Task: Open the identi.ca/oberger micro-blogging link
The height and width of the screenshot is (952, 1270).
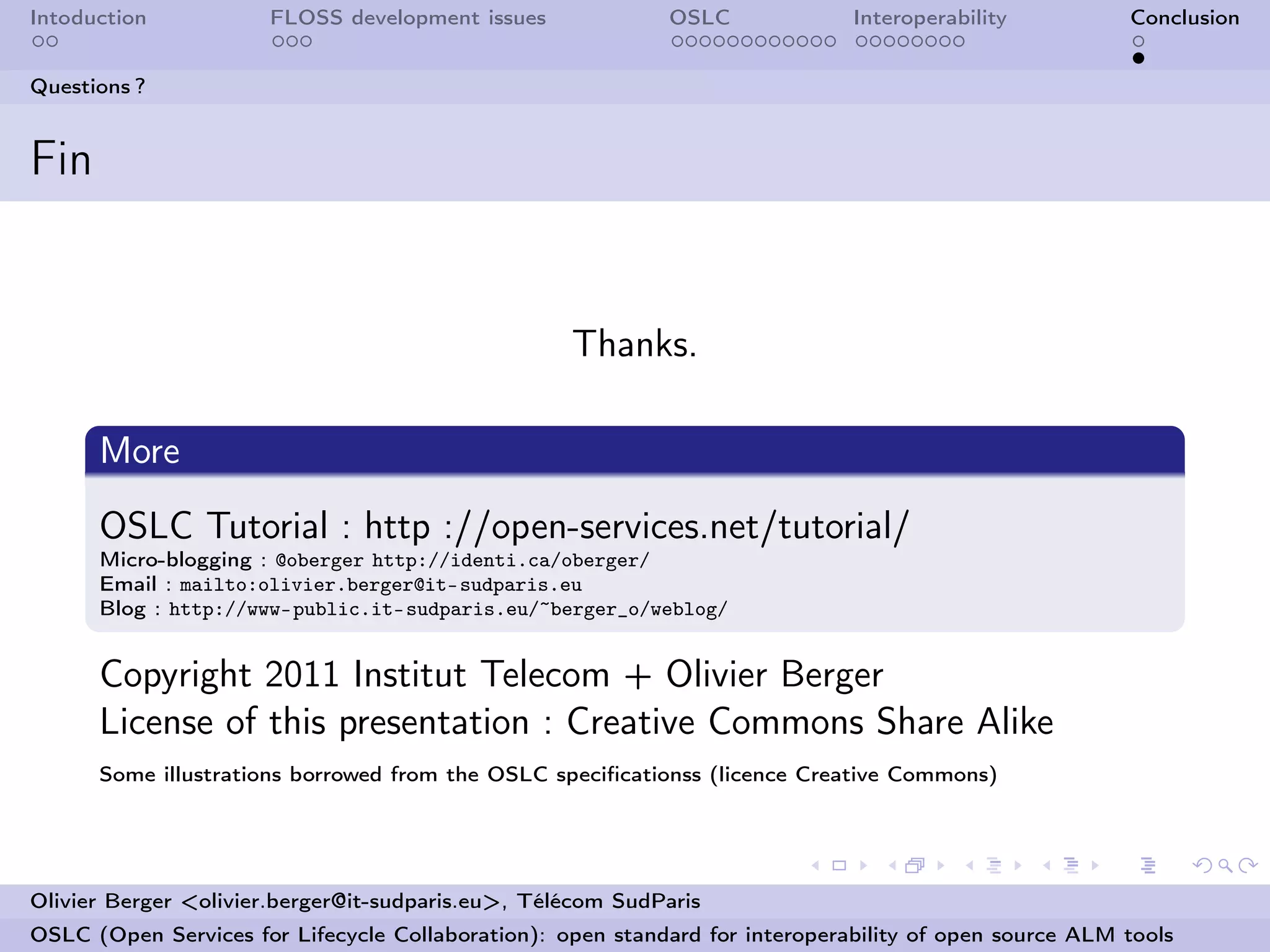Action: pos(510,561)
